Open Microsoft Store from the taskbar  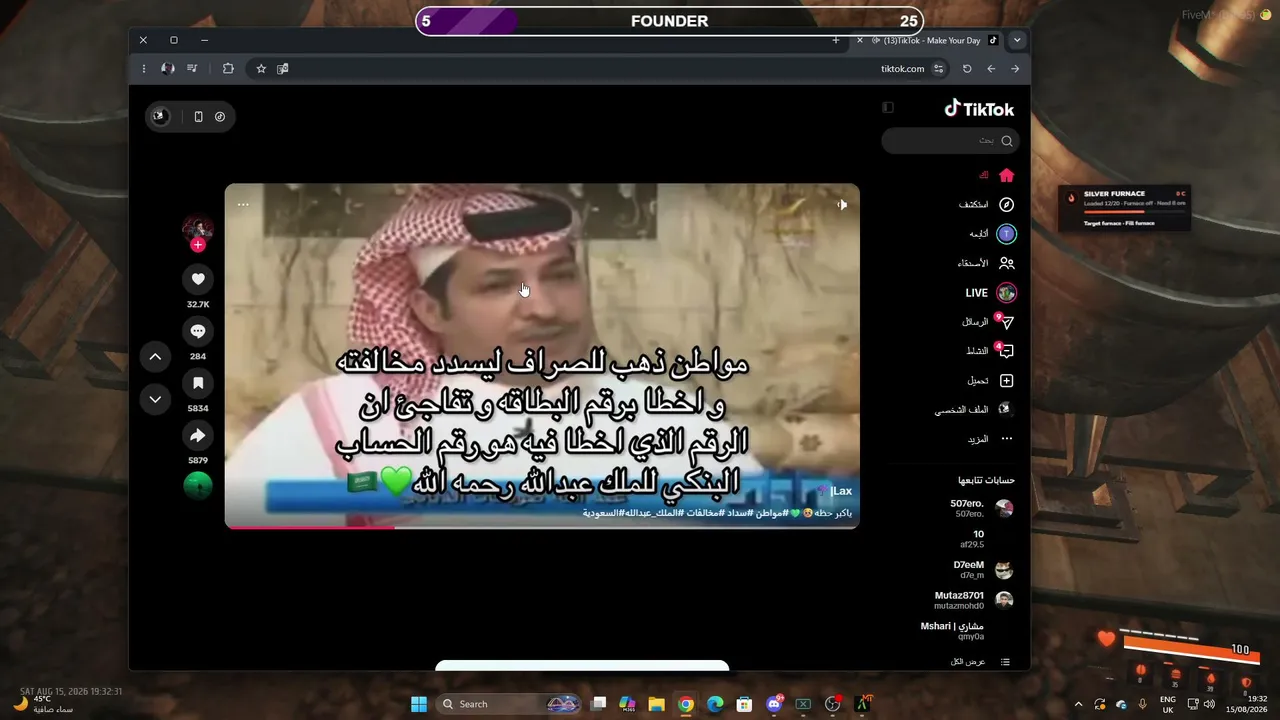point(744,704)
